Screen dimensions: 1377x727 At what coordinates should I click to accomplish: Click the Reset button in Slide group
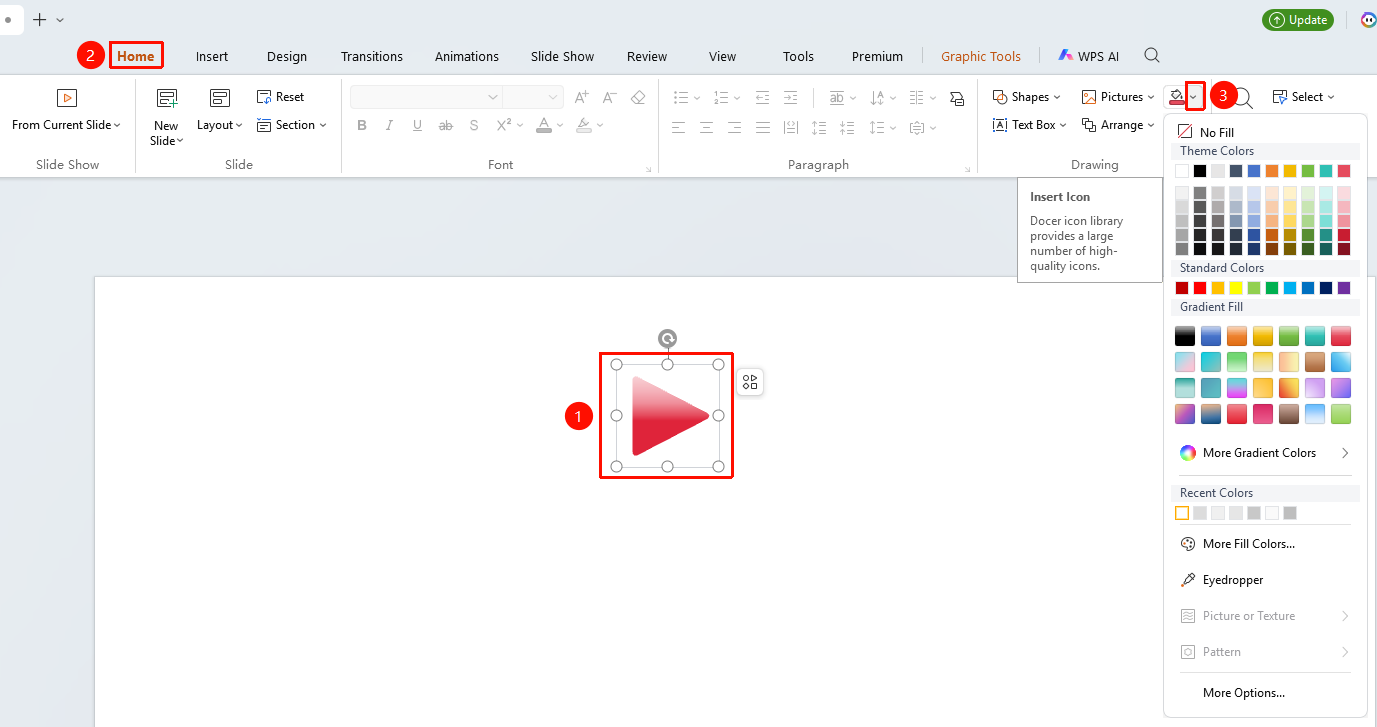point(281,97)
